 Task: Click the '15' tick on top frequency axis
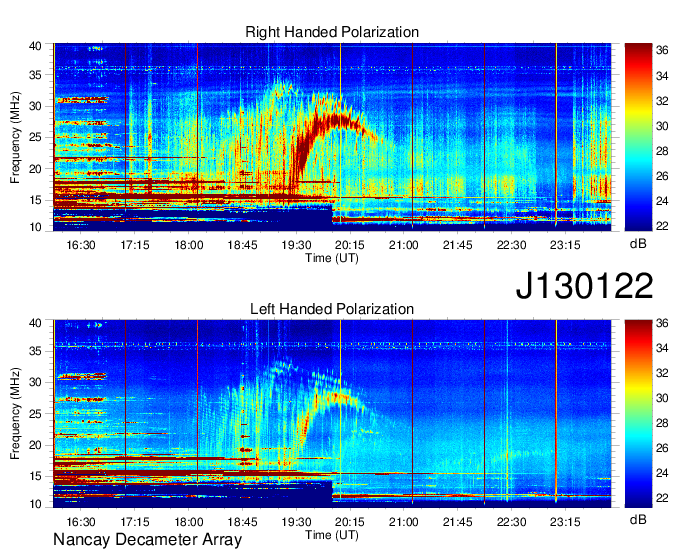(x=36, y=200)
